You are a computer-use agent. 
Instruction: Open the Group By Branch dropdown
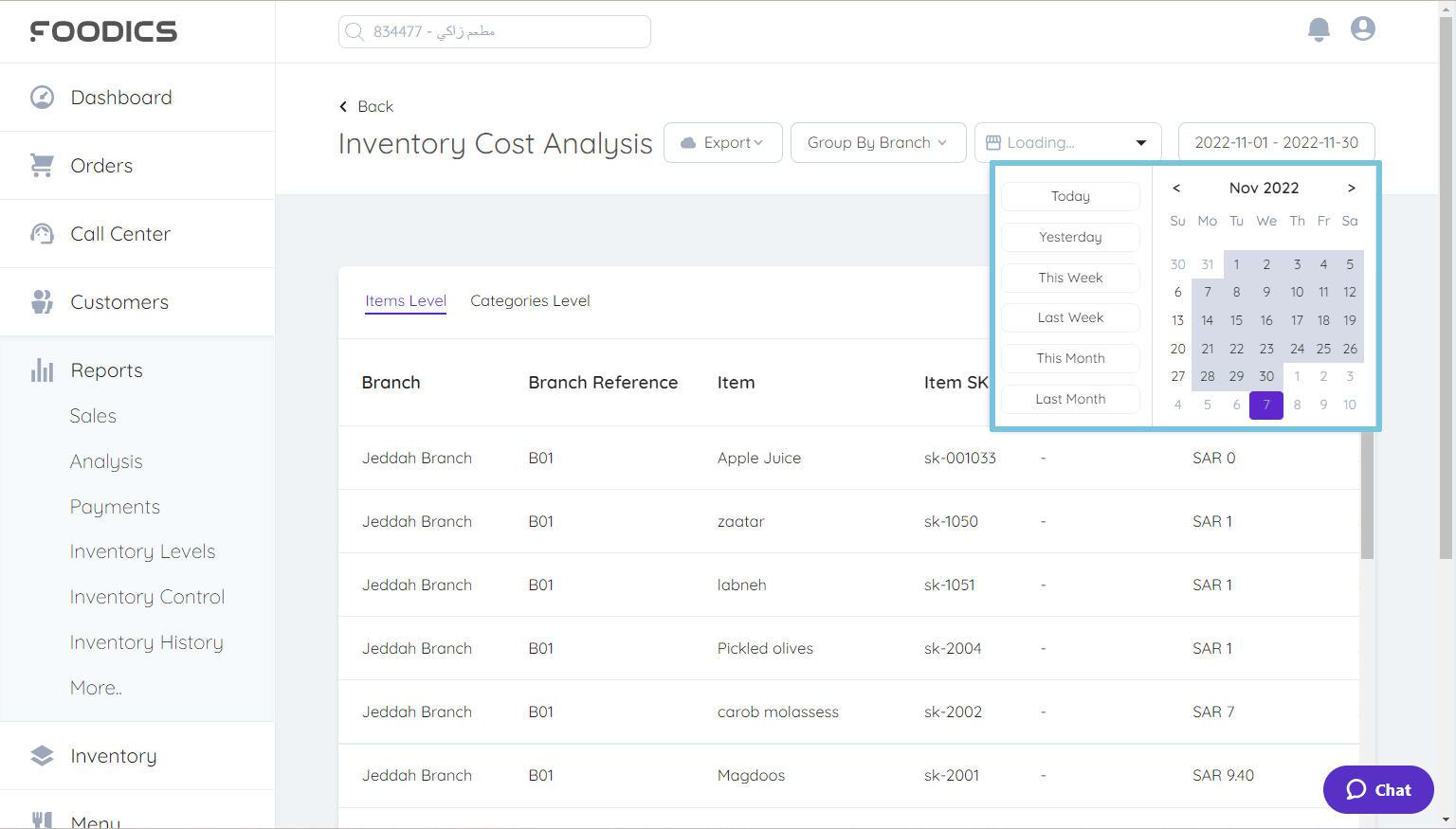point(878,142)
